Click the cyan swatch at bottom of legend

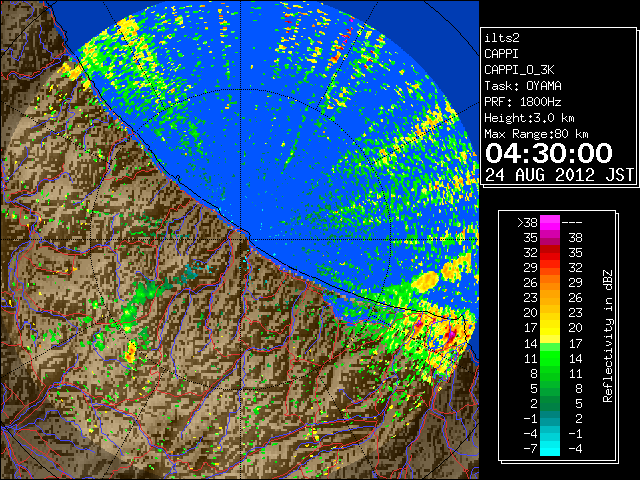550,448
